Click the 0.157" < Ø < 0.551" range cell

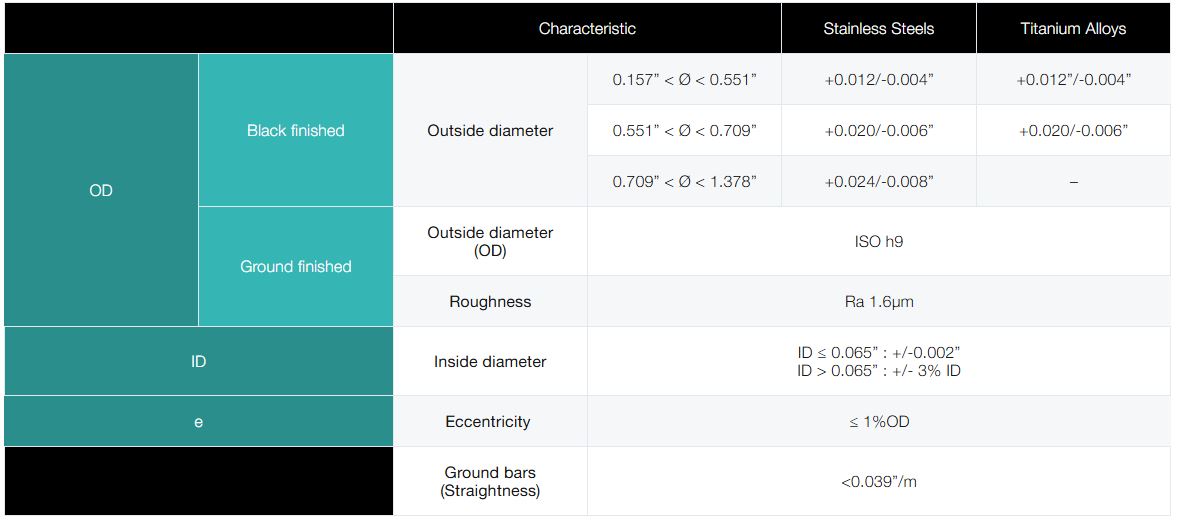(684, 80)
